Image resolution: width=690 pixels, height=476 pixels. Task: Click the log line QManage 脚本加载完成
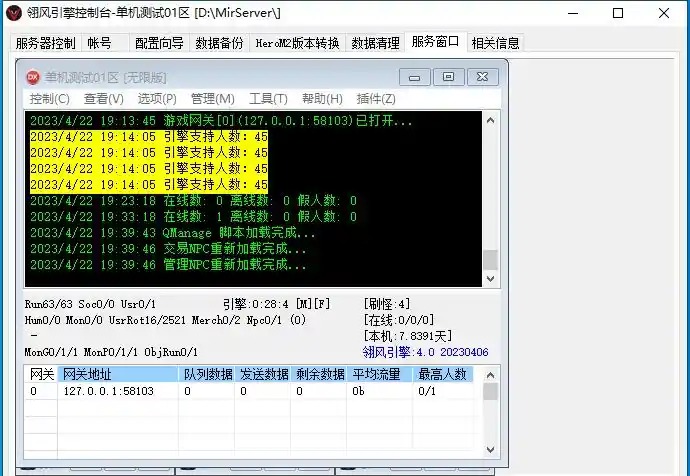pyautogui.click(x=172, y=233)
